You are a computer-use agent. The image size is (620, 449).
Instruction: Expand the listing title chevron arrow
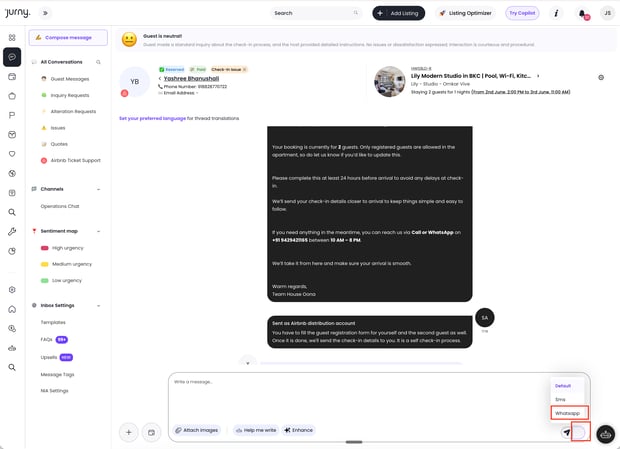(x=538, y=75)
